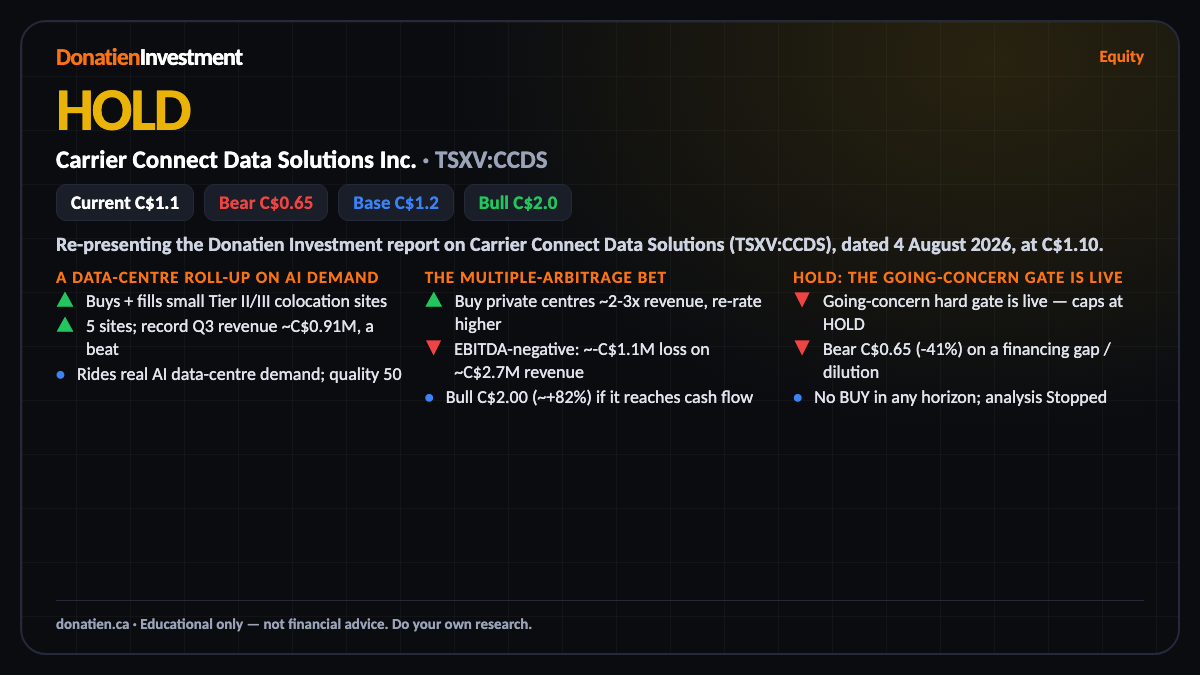The width and height of the screenshot is (1200, 675).
Task: Select the red 'Bear C$0.65' chip
Action: click(x=266, y=203)
